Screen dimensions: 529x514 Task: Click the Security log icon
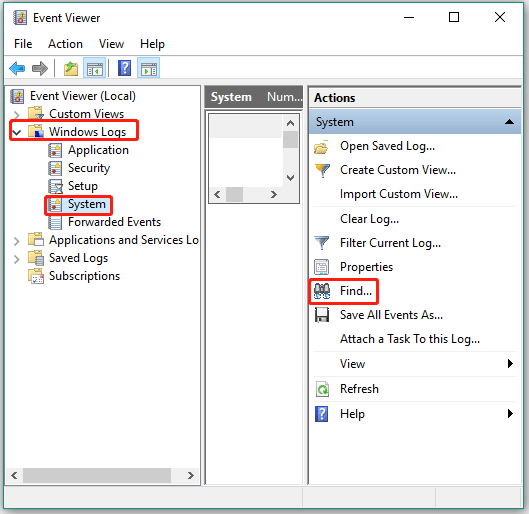click(55, 168)
